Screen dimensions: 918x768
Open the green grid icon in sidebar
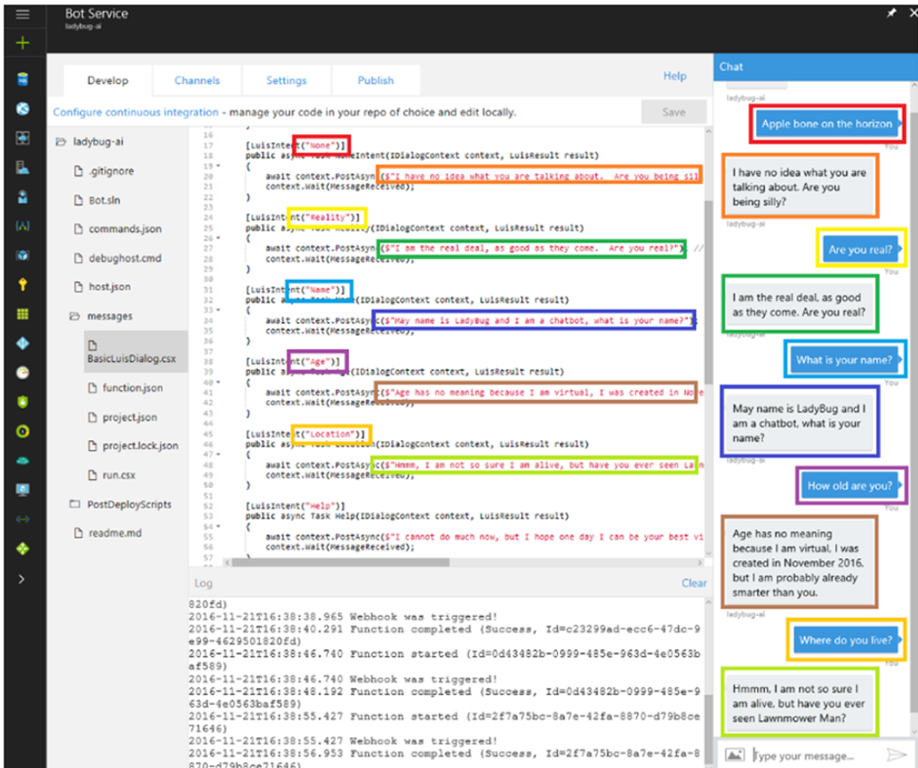22,313
